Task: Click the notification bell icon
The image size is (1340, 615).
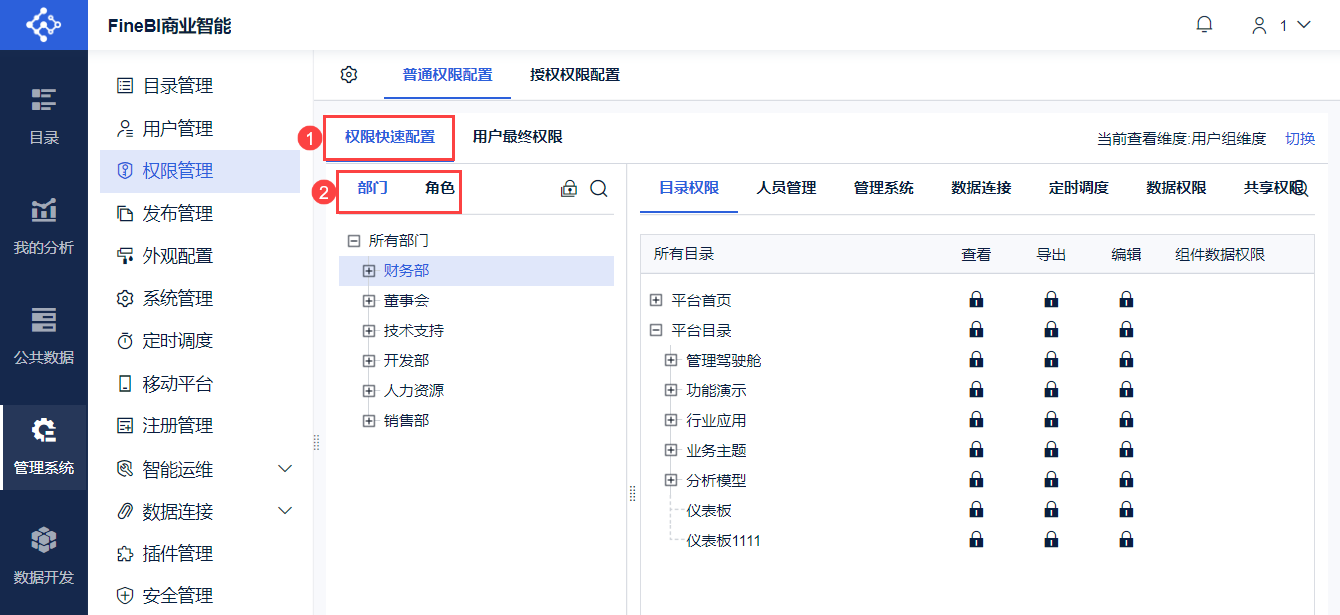Action: 1204,25
